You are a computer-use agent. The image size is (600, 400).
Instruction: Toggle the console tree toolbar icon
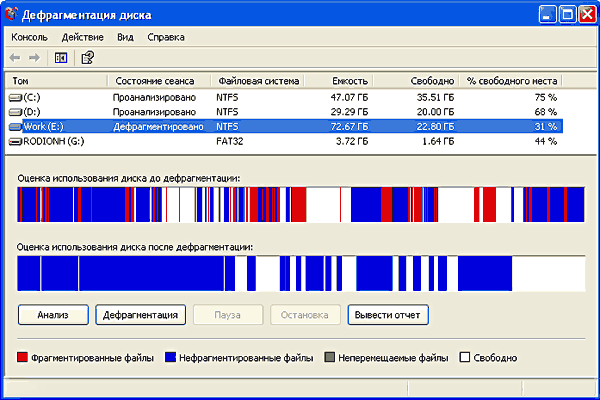coord(61,57)
